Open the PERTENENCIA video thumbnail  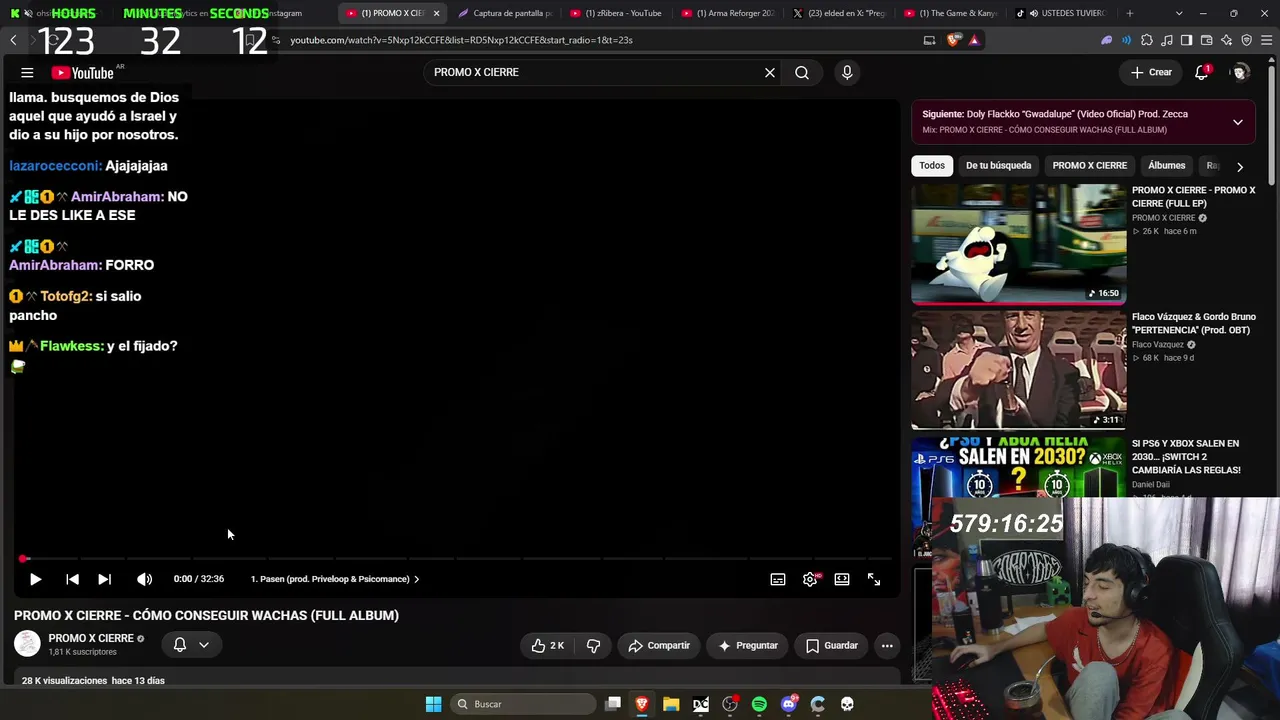pos(1018,370)
